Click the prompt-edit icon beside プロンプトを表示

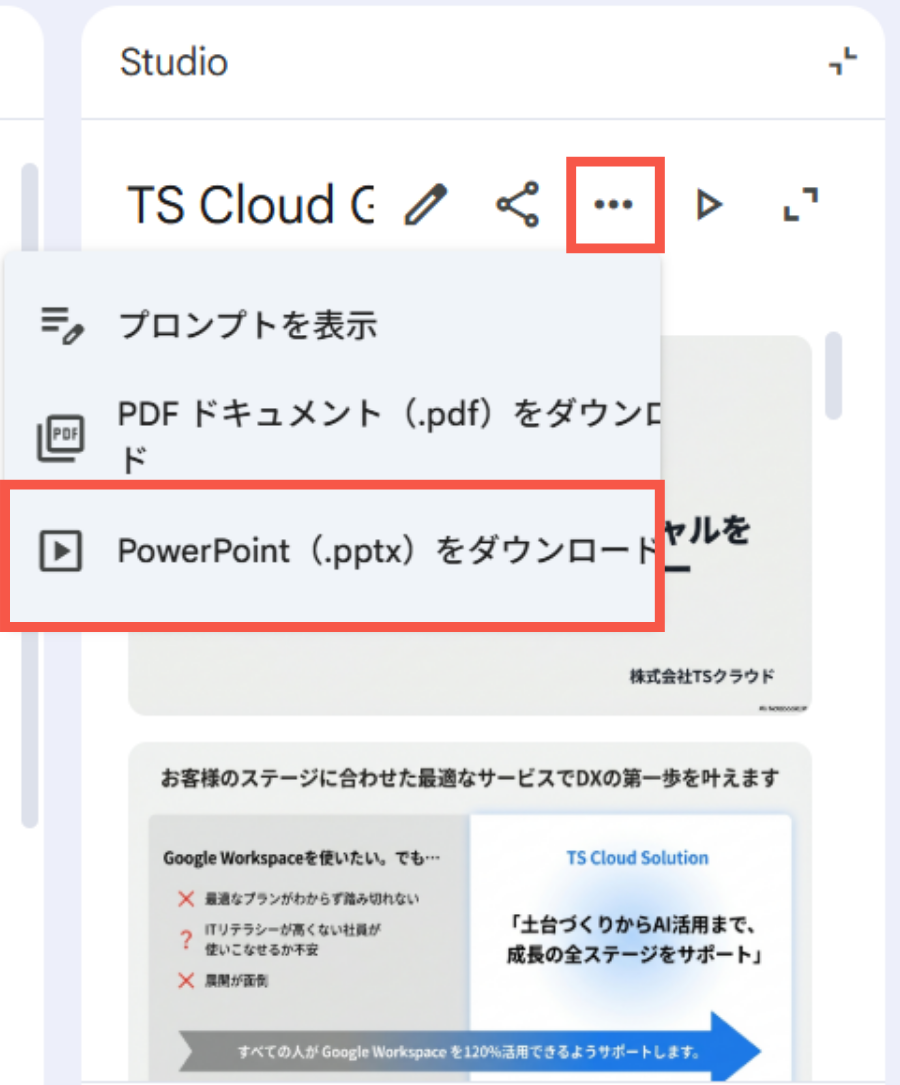tap(60, 325)
